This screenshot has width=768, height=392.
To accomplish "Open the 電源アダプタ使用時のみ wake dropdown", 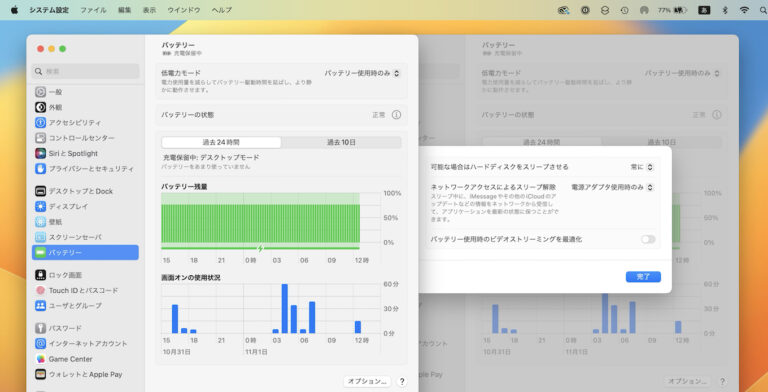I will click(x=612, y=187).
